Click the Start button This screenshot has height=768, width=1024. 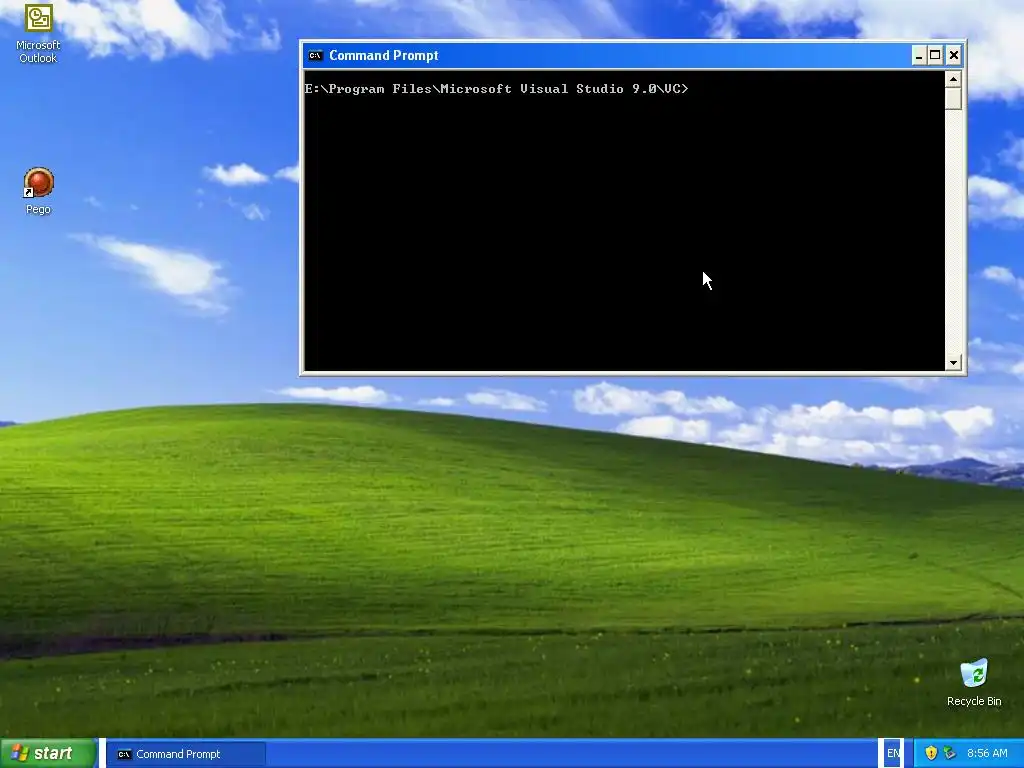(48, 754)
